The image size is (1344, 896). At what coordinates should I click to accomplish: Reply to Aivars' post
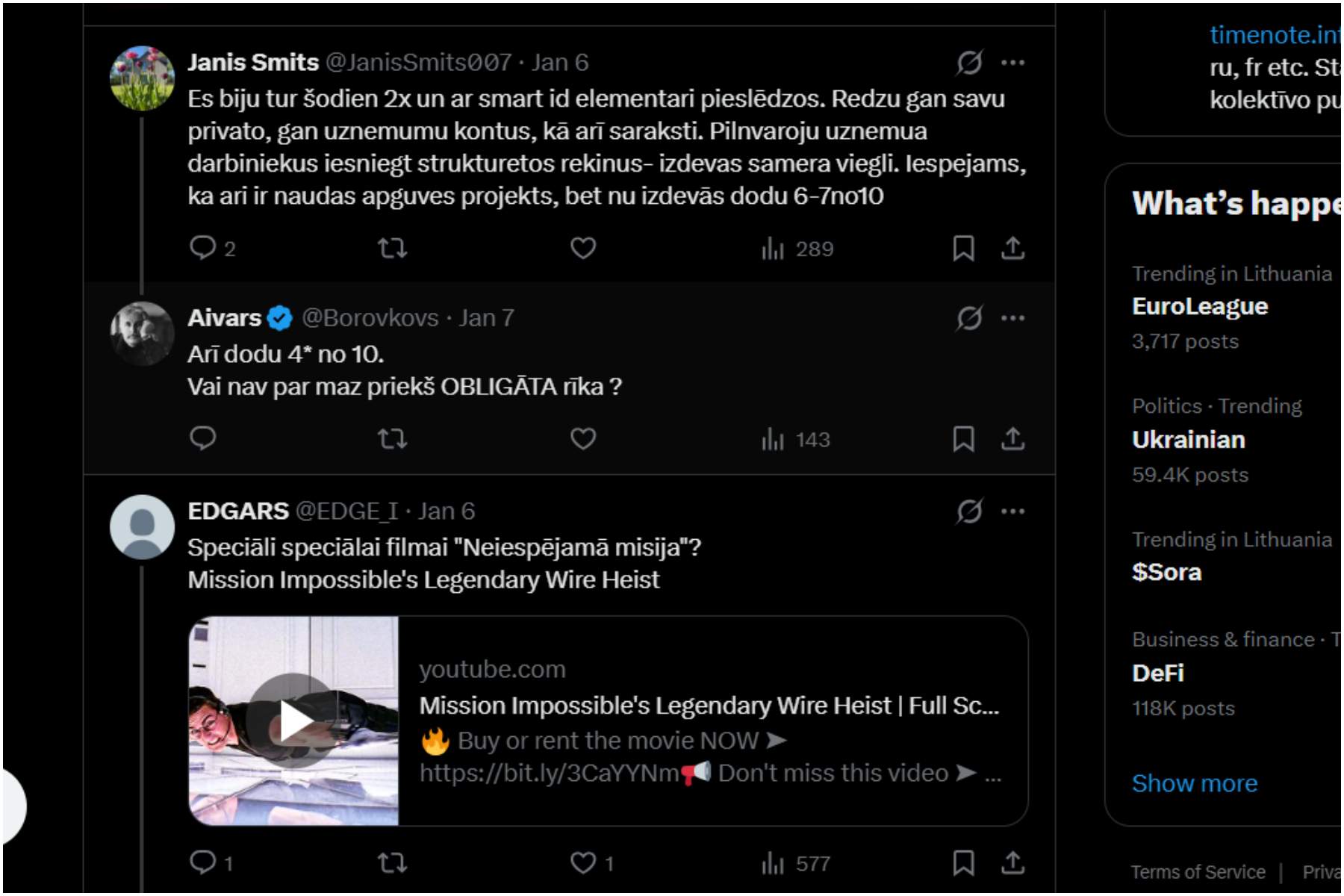pyautogui.click(x=202, y=439)
